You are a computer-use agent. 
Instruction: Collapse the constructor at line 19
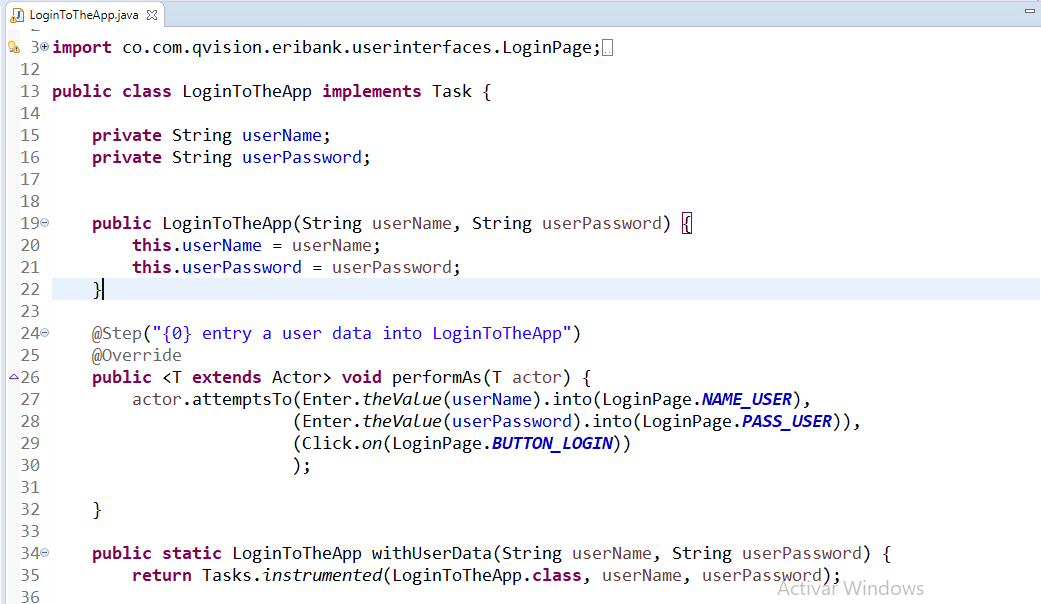click(x=44, y=223)
